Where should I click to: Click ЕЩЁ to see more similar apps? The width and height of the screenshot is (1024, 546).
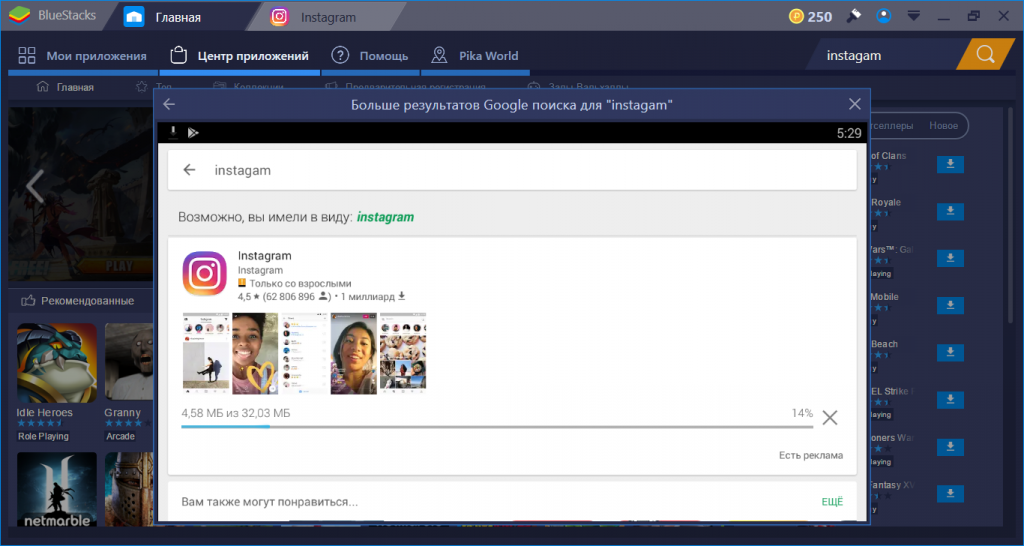click(x=831, y=501)
